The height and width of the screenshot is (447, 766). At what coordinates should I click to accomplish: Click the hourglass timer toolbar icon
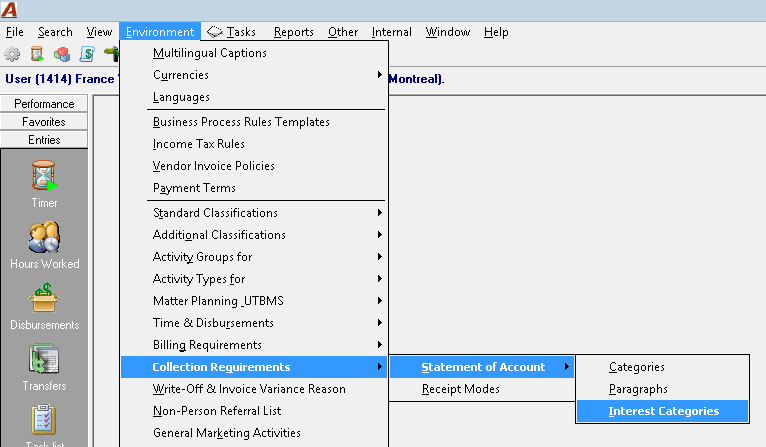click(x=37, y=54)
